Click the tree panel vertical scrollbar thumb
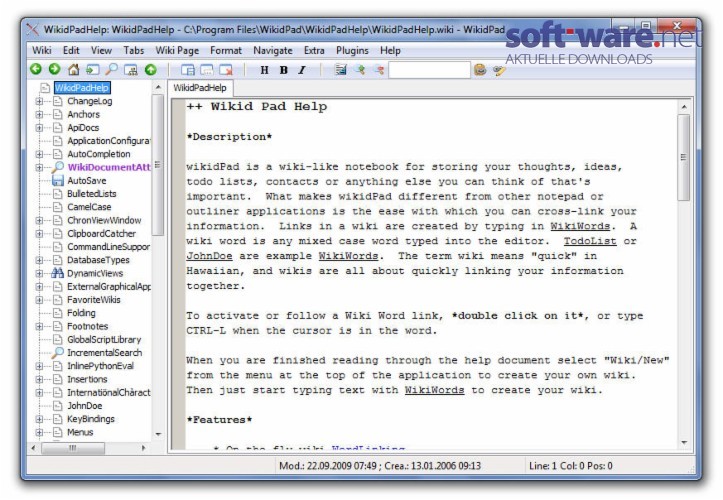The width and height of the screenshot is (723, 500). pos(158,165)
